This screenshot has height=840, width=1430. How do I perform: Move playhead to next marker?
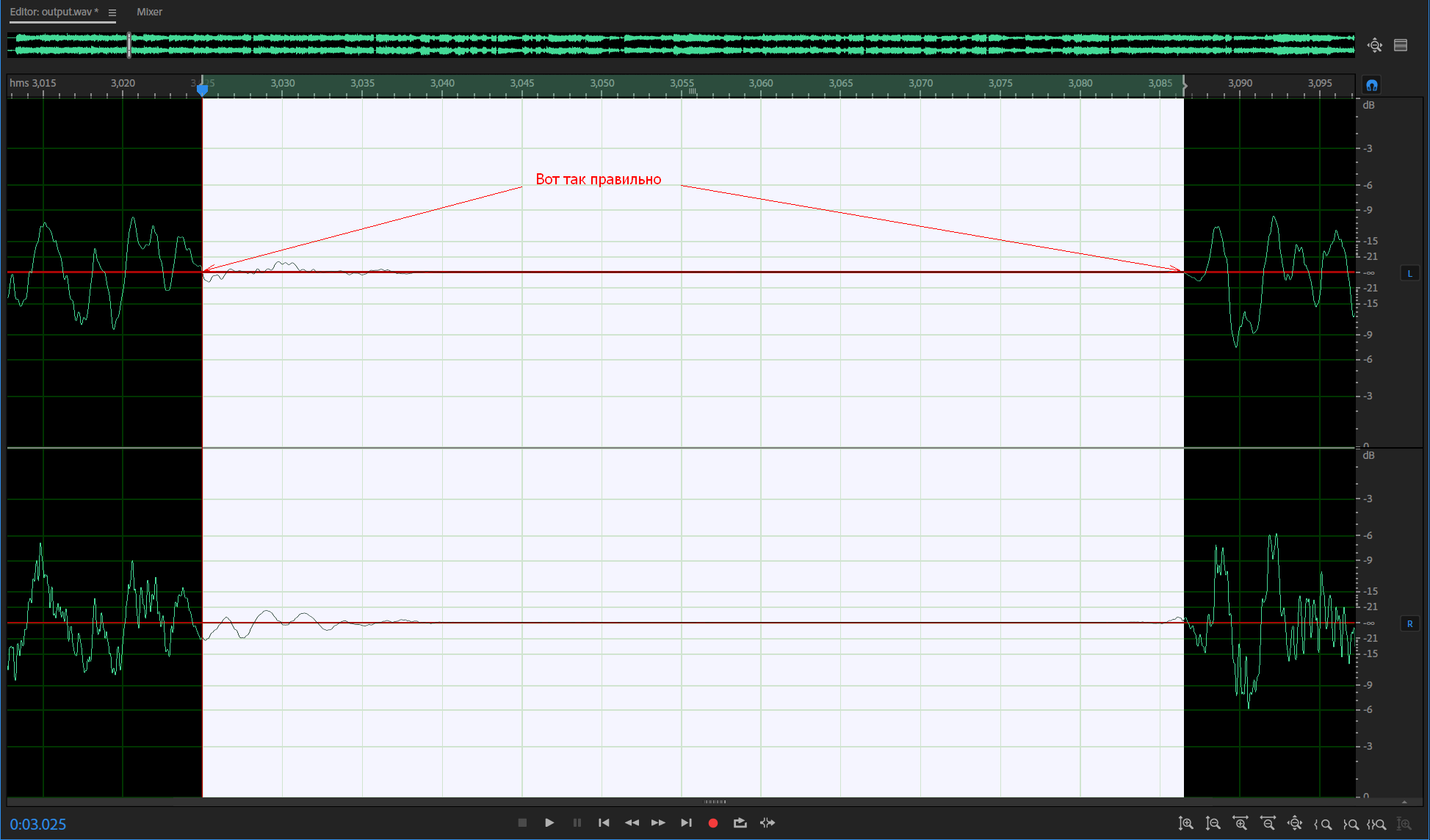pos(686,823)
